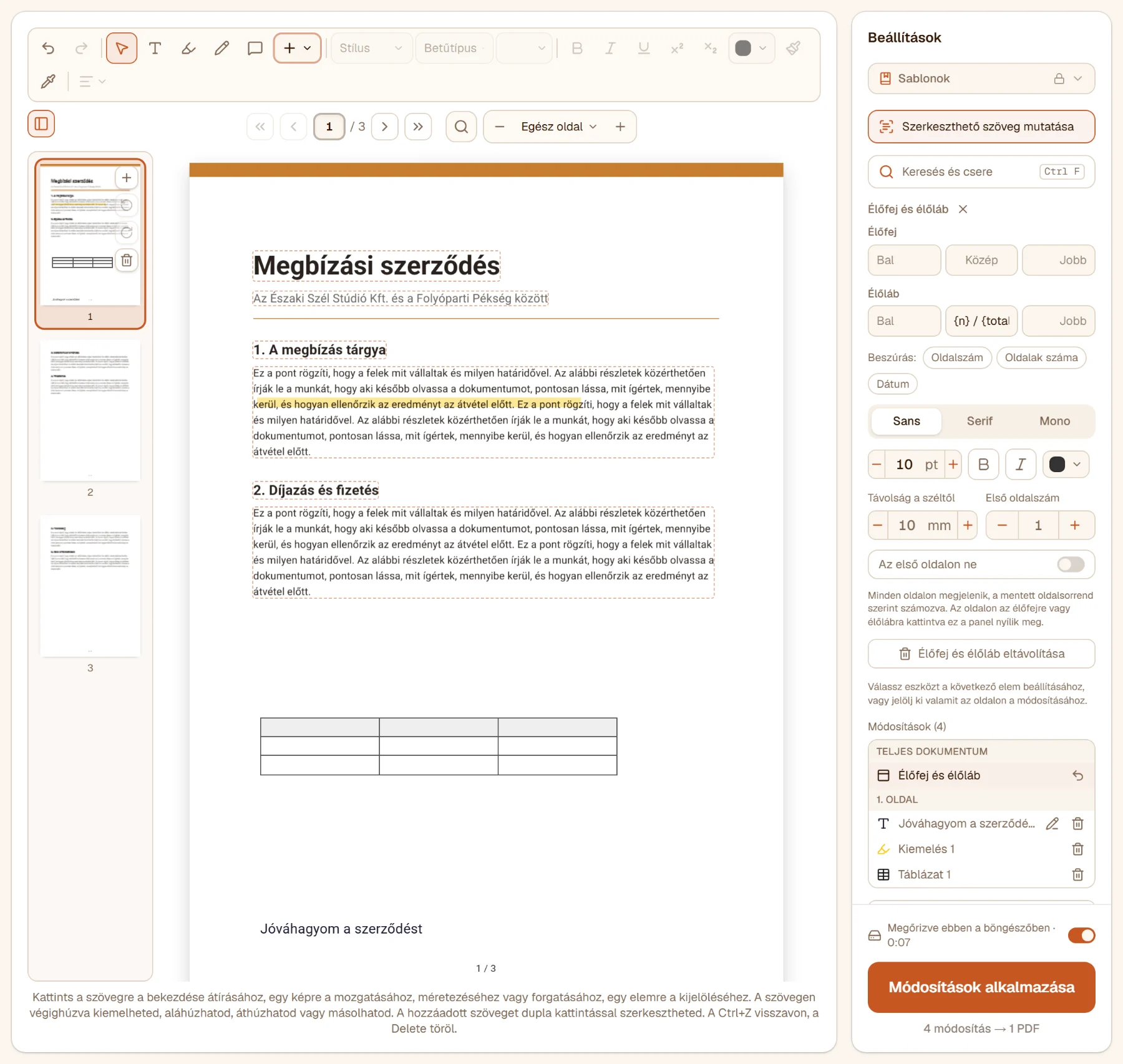The width and height of the screenshot is (1123, 1064).
Task: Delete page 1 via thumbnail trash icon
Action: click(127, 260)
